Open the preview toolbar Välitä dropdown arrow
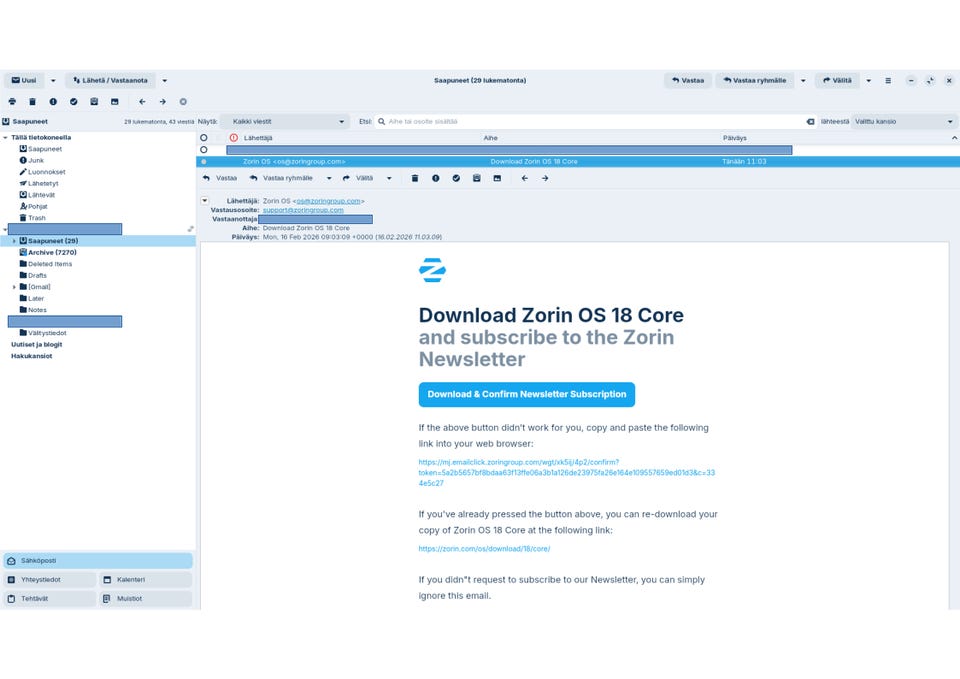 [389, 178]
